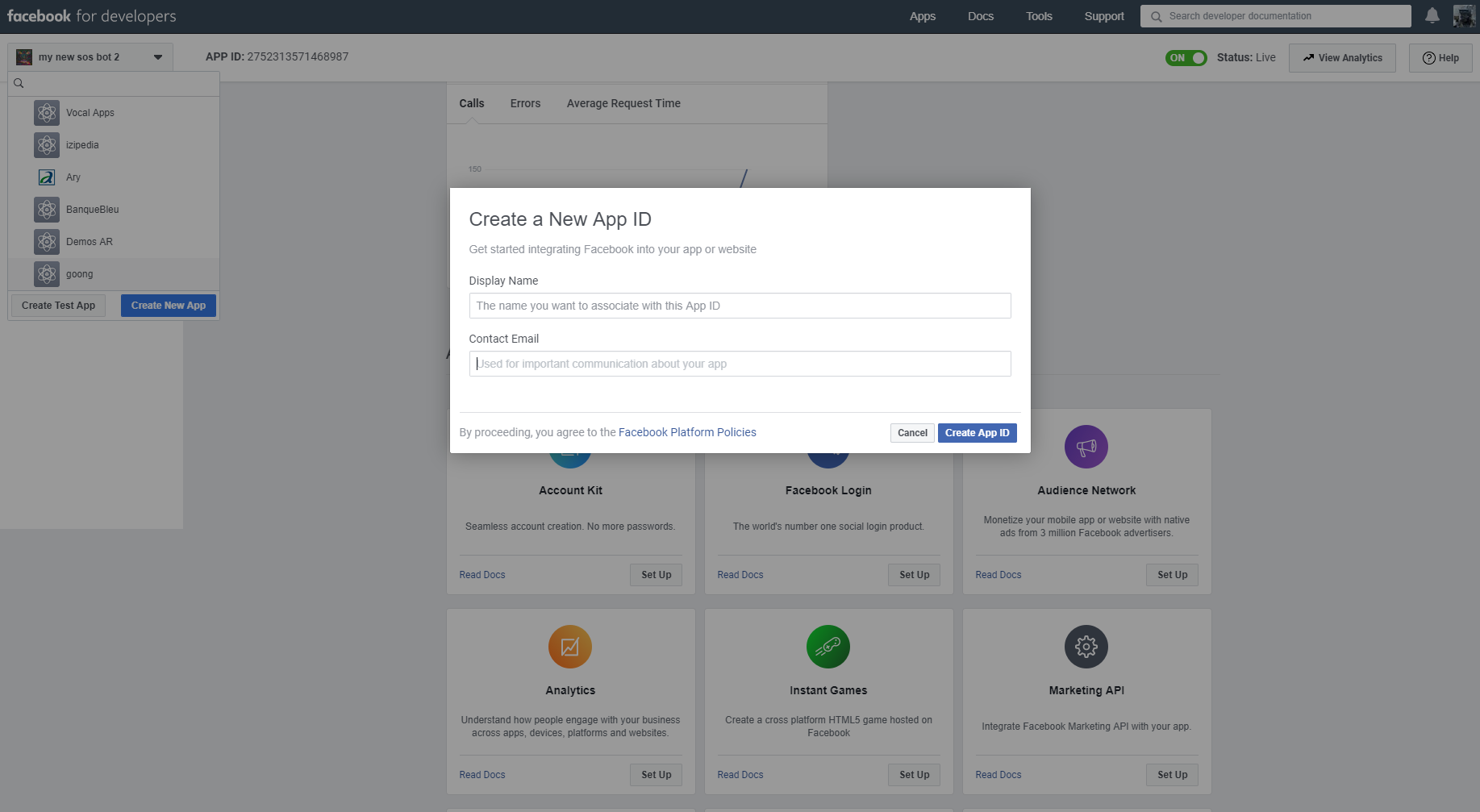Click the Create App ID button
This screenshot has width=1480, height=812.
point(977,433)
